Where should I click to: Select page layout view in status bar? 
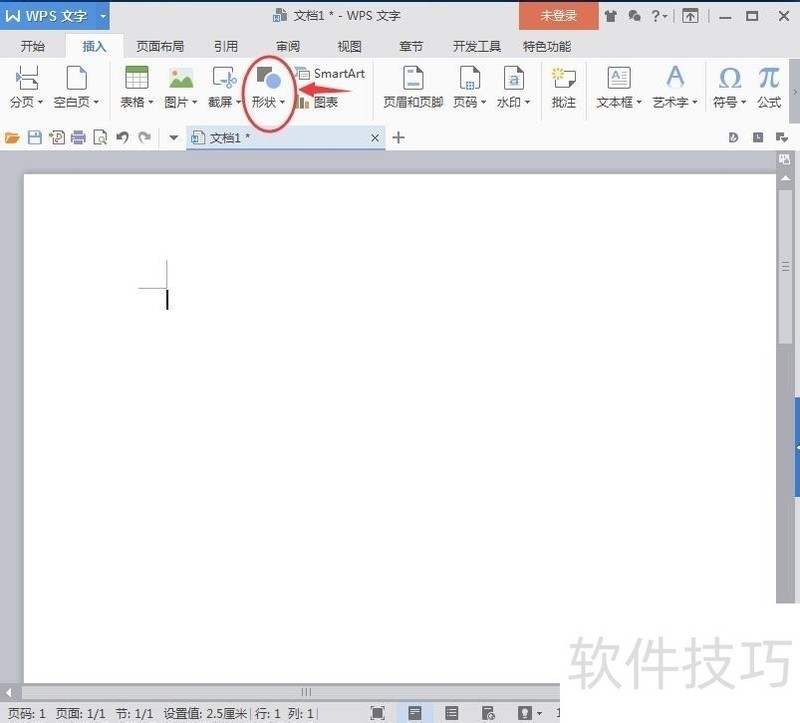415,713
